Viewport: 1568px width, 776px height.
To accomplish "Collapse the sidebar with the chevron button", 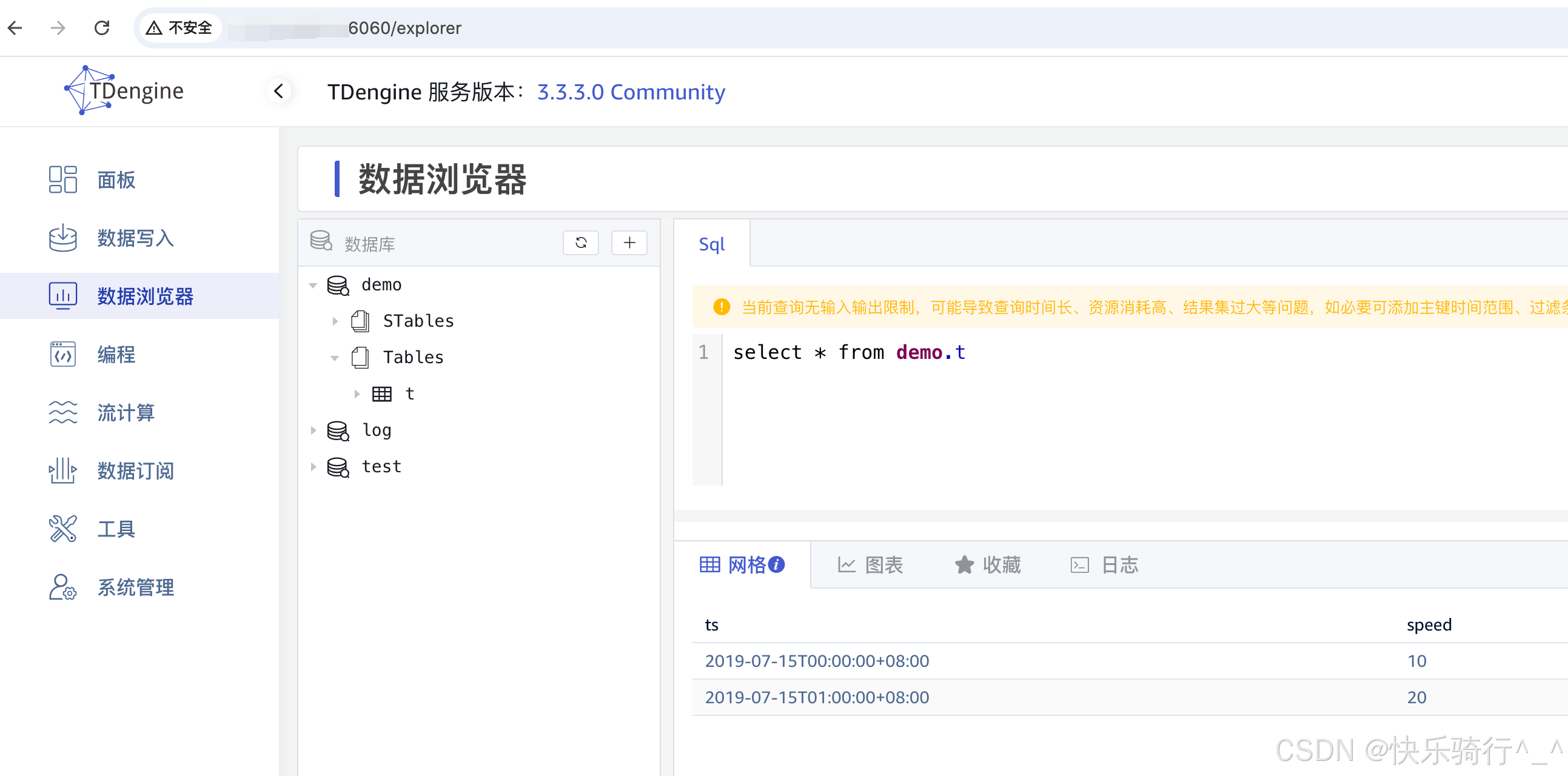I will click(279, 92).
